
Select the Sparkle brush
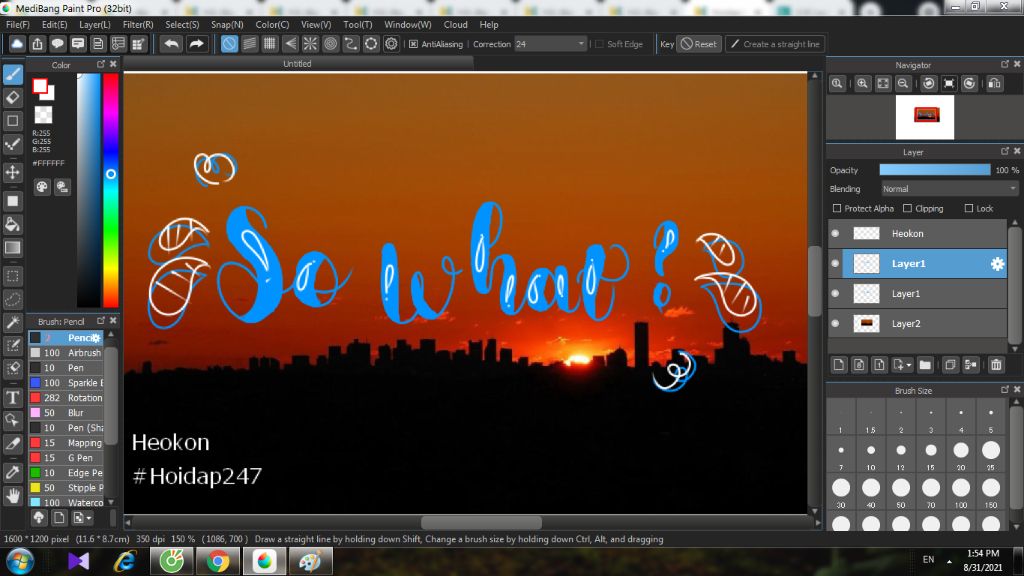tap(66, 383)
